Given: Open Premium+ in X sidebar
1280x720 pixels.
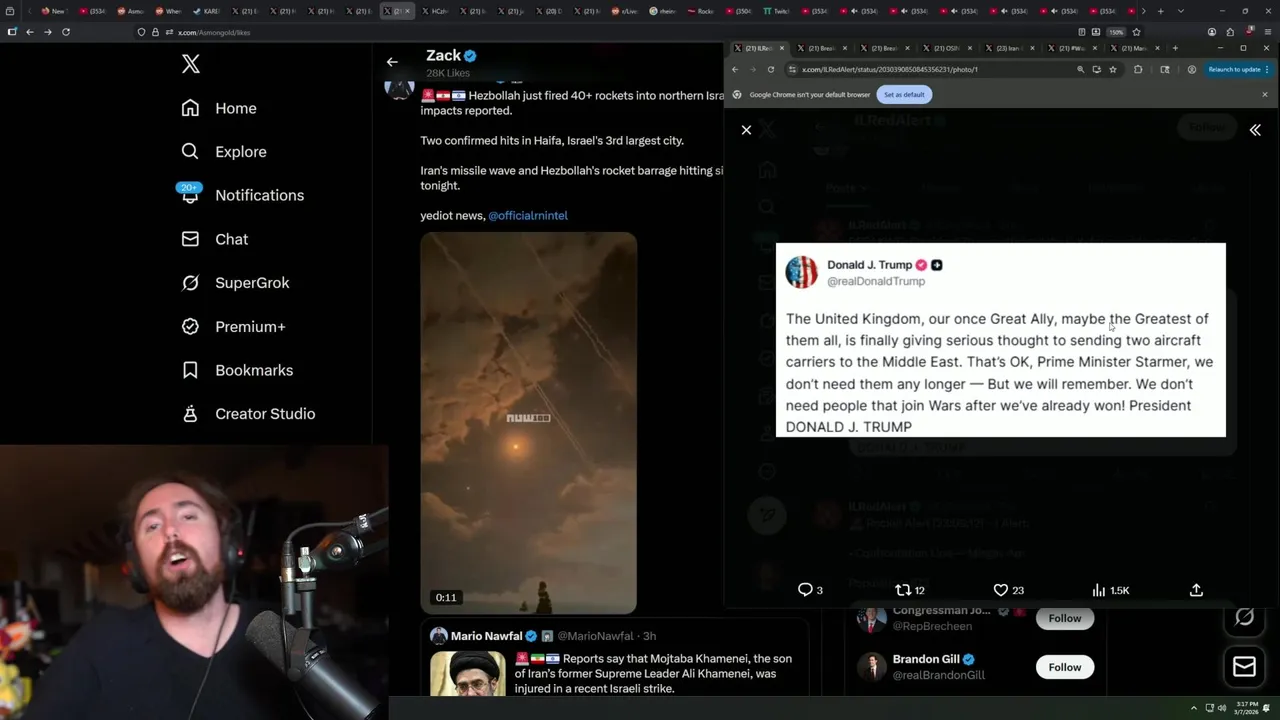Looking at the screenshot, I should (x=233, y=326).
